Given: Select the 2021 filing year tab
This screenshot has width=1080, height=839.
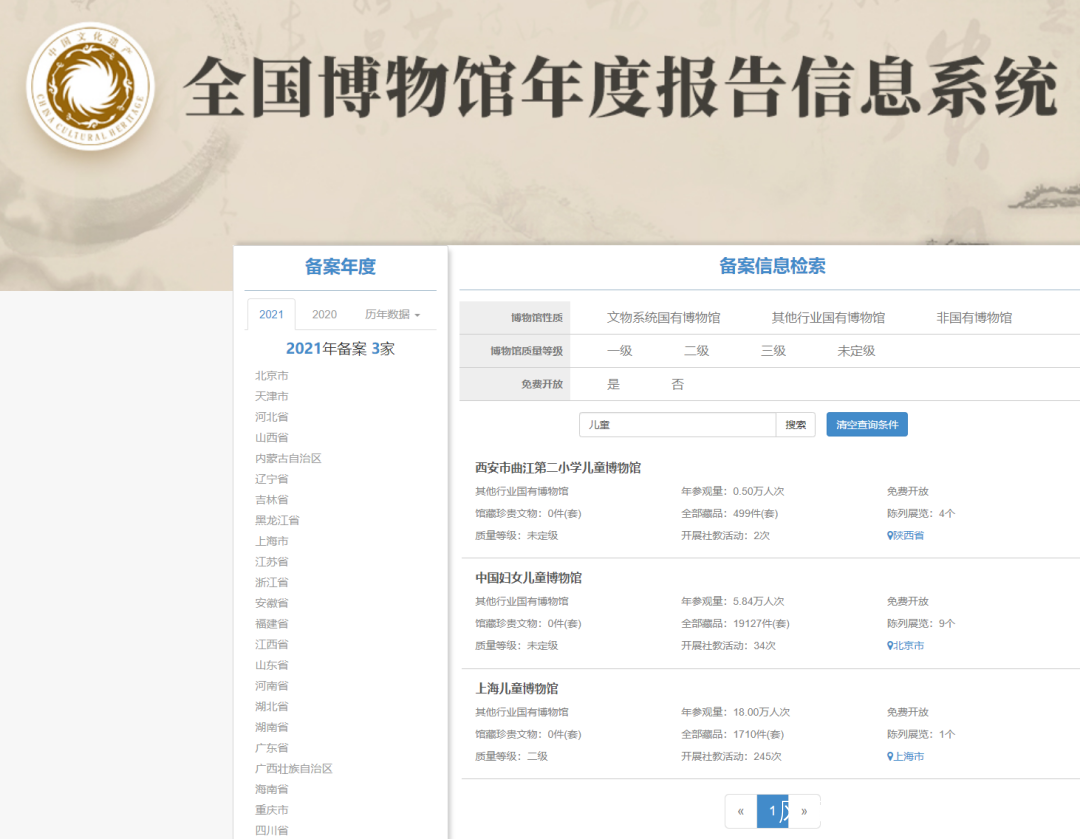Looking at the screenshot, I should (x=271, y=314).
